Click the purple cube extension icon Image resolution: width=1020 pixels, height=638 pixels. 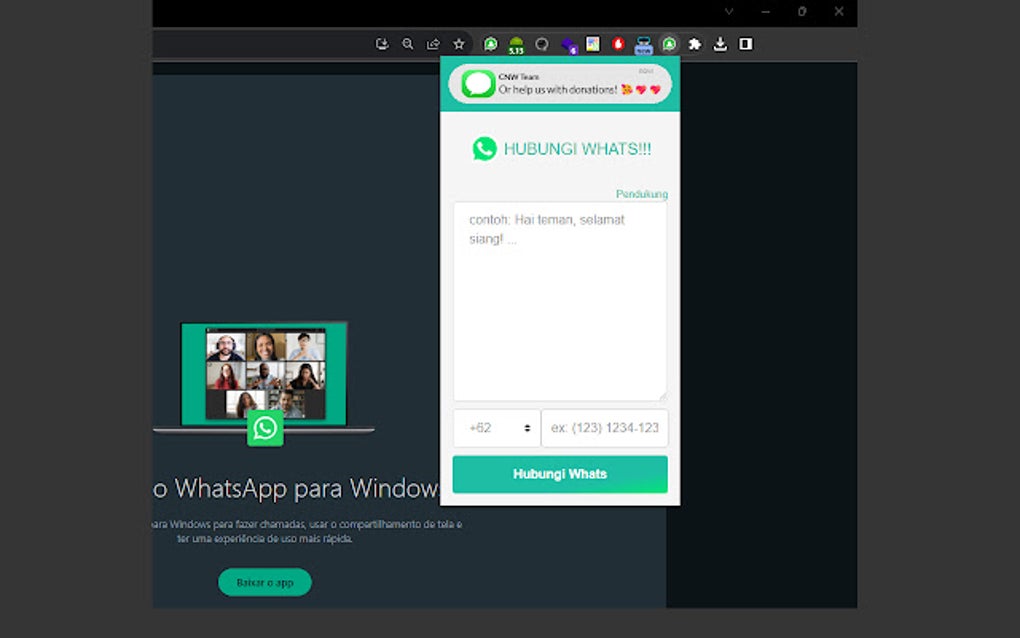(x=569, y=45)
